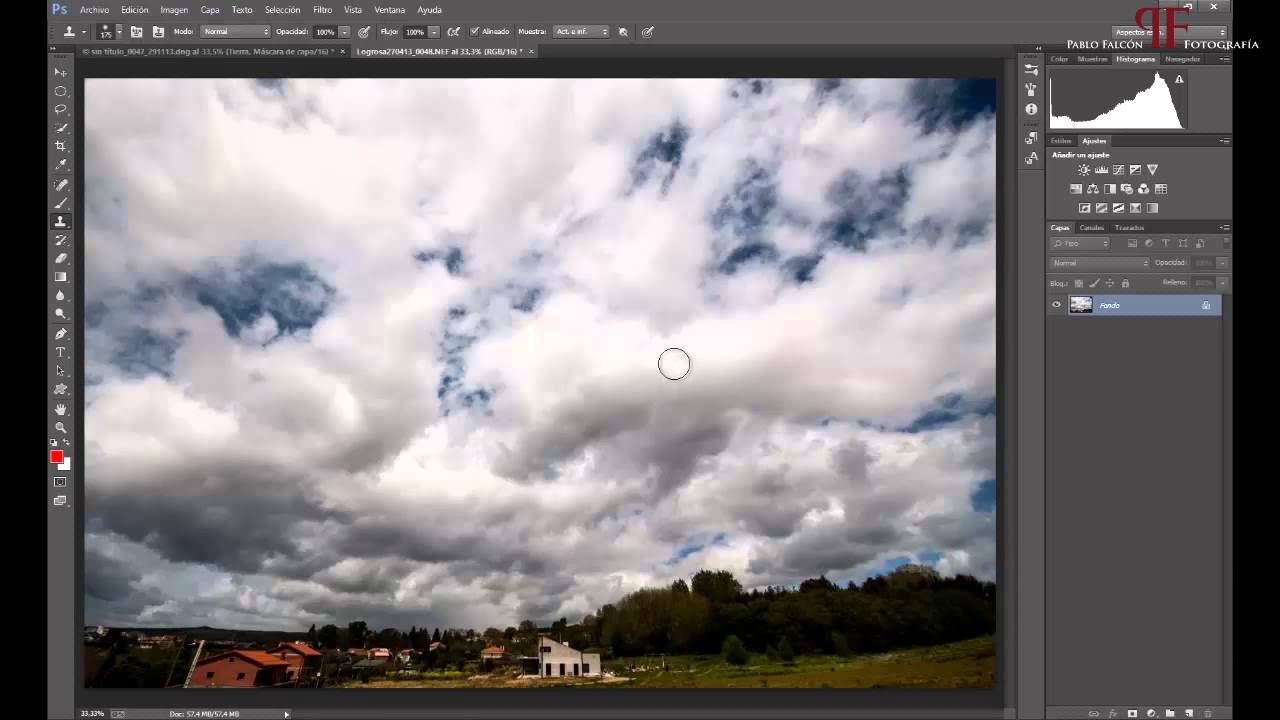Image resolution: width=1280 pixels, height=720 pixels.
Task: Select the Eyedropper tool
Action: [x=61, y=165]
